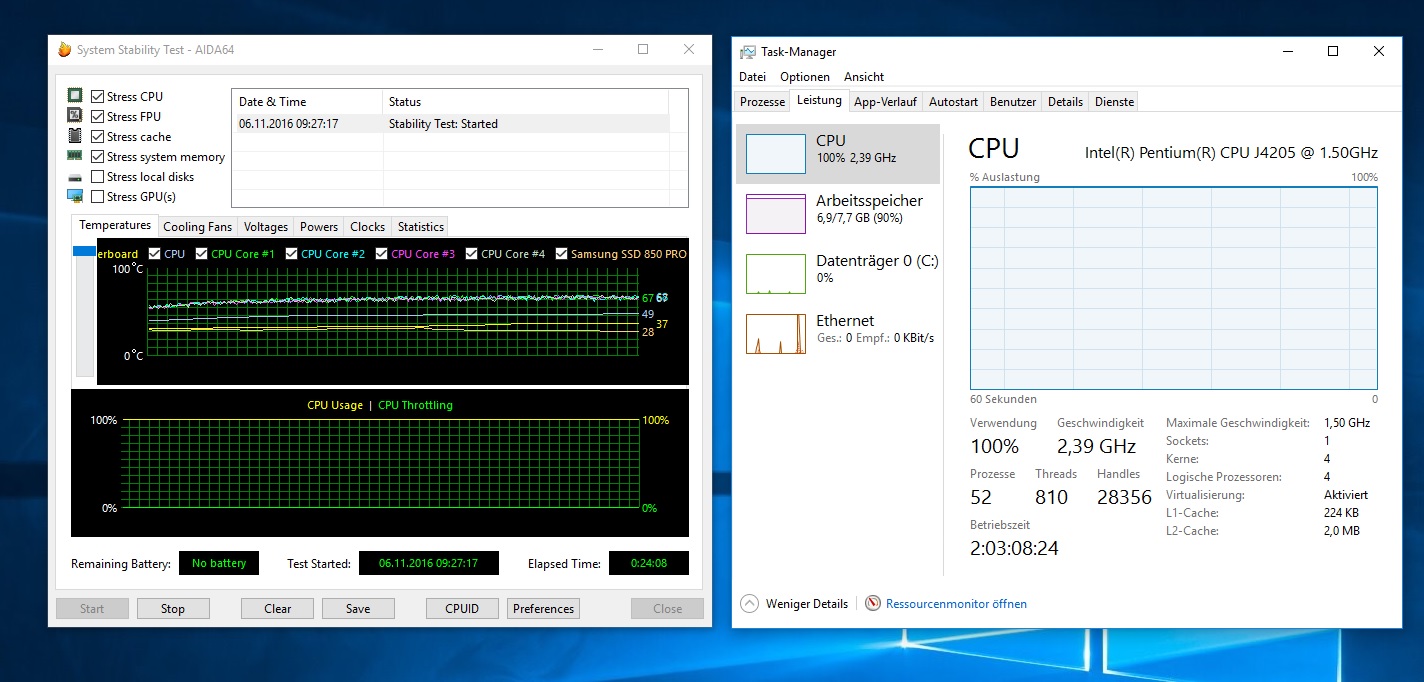Click the Status column header
1424x682 pixels.
point(526,101)
